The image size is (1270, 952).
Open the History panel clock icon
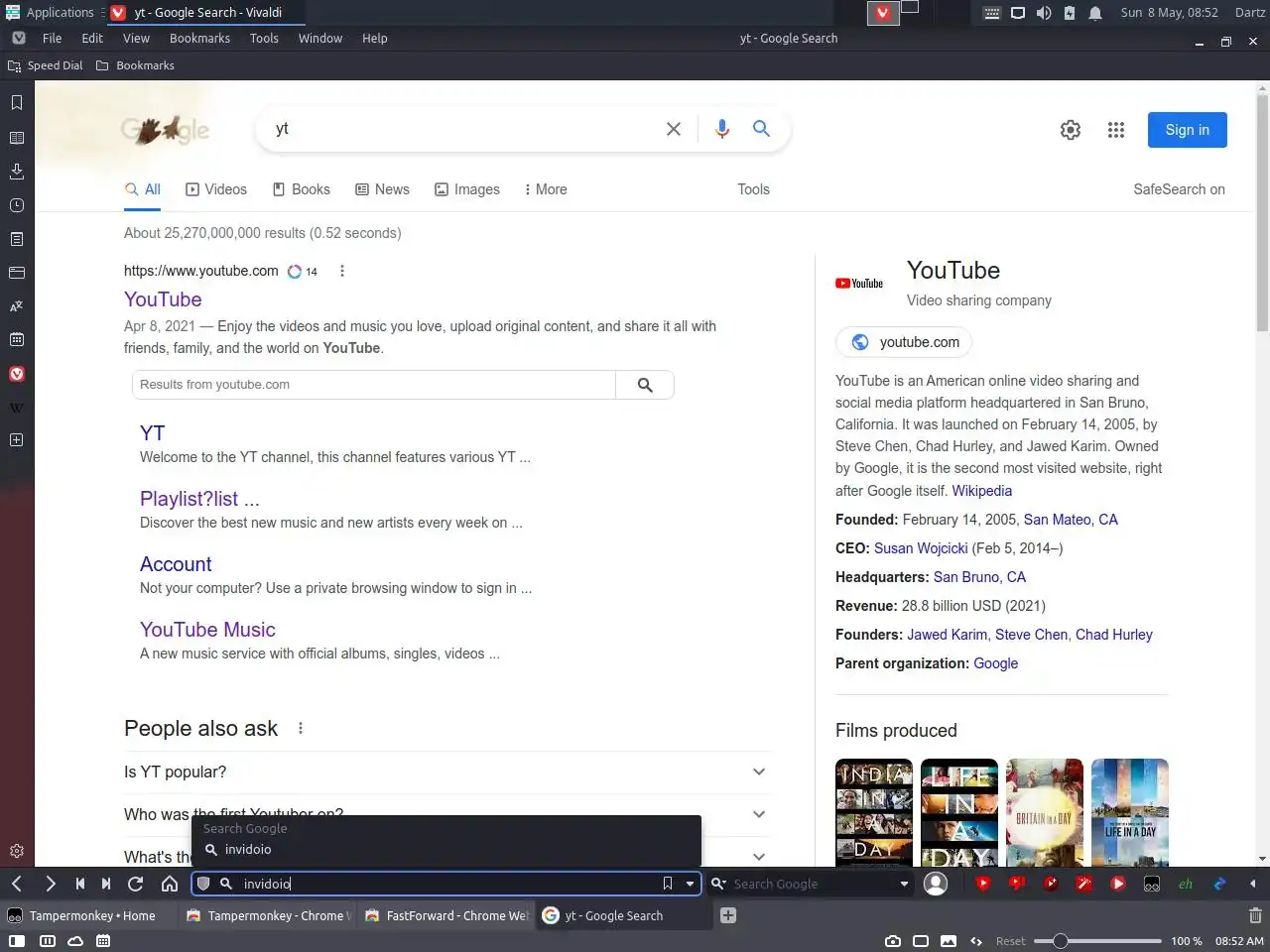point(17,205)
